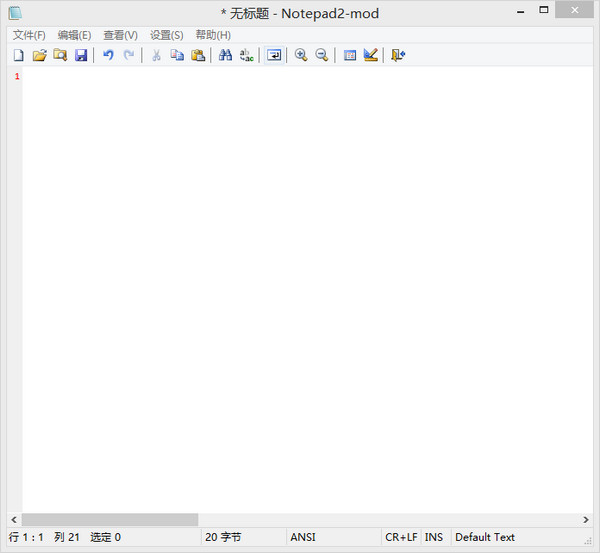Click the CR+LF line ending indicator
This screenshot has height=553, width=600.
click(x=401, y=537)
